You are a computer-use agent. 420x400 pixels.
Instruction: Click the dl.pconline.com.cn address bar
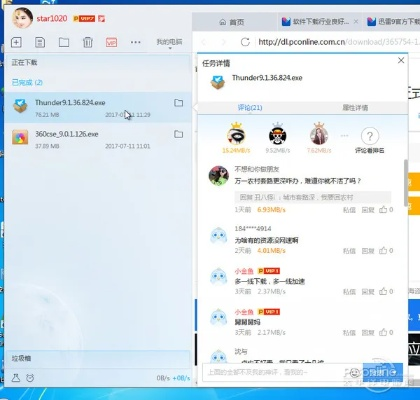[338, 42]
